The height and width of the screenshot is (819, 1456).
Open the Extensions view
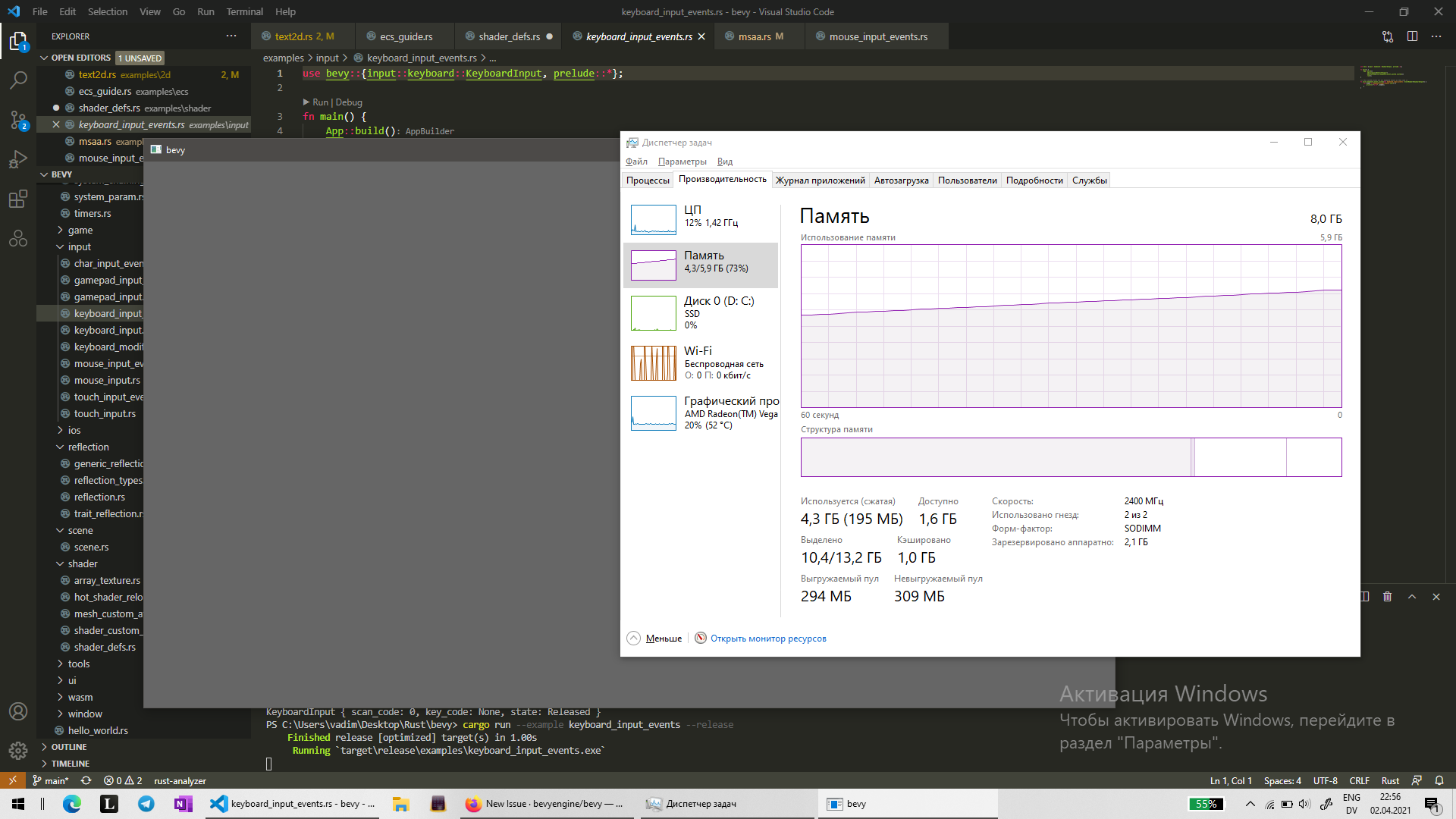pyautogui.click(x=18, y=199)
